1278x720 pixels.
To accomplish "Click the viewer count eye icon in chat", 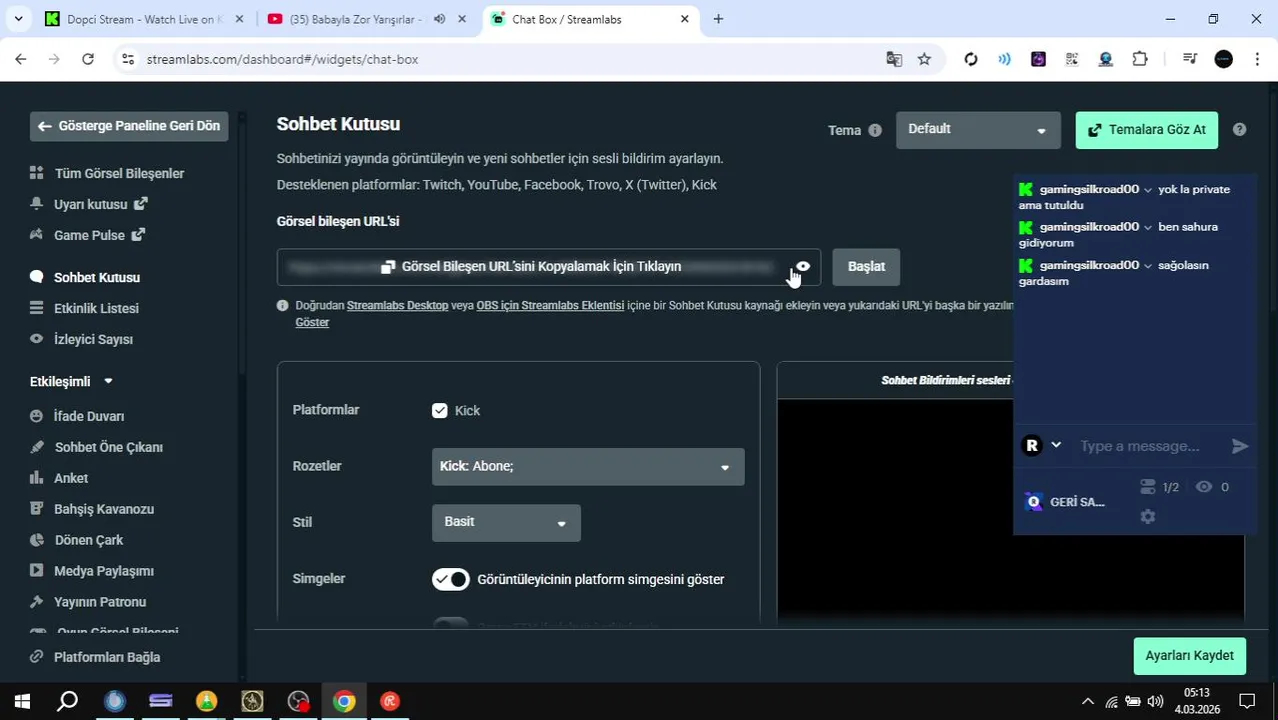I will (x=1204, y=487).
